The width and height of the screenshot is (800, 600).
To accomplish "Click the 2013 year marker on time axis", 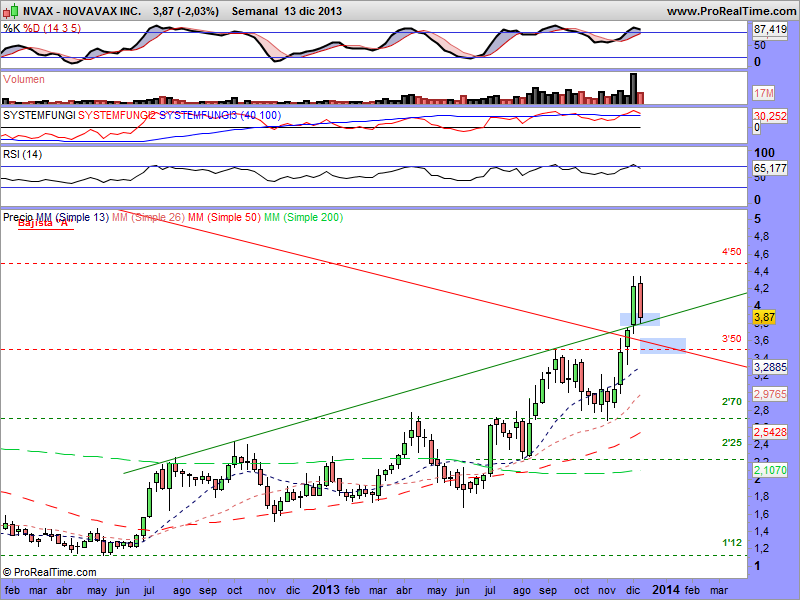I will pos(326,590).
